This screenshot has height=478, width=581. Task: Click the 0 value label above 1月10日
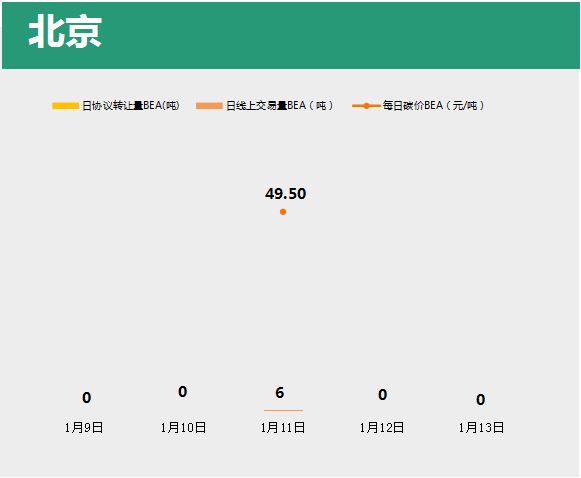click(182, 392)
